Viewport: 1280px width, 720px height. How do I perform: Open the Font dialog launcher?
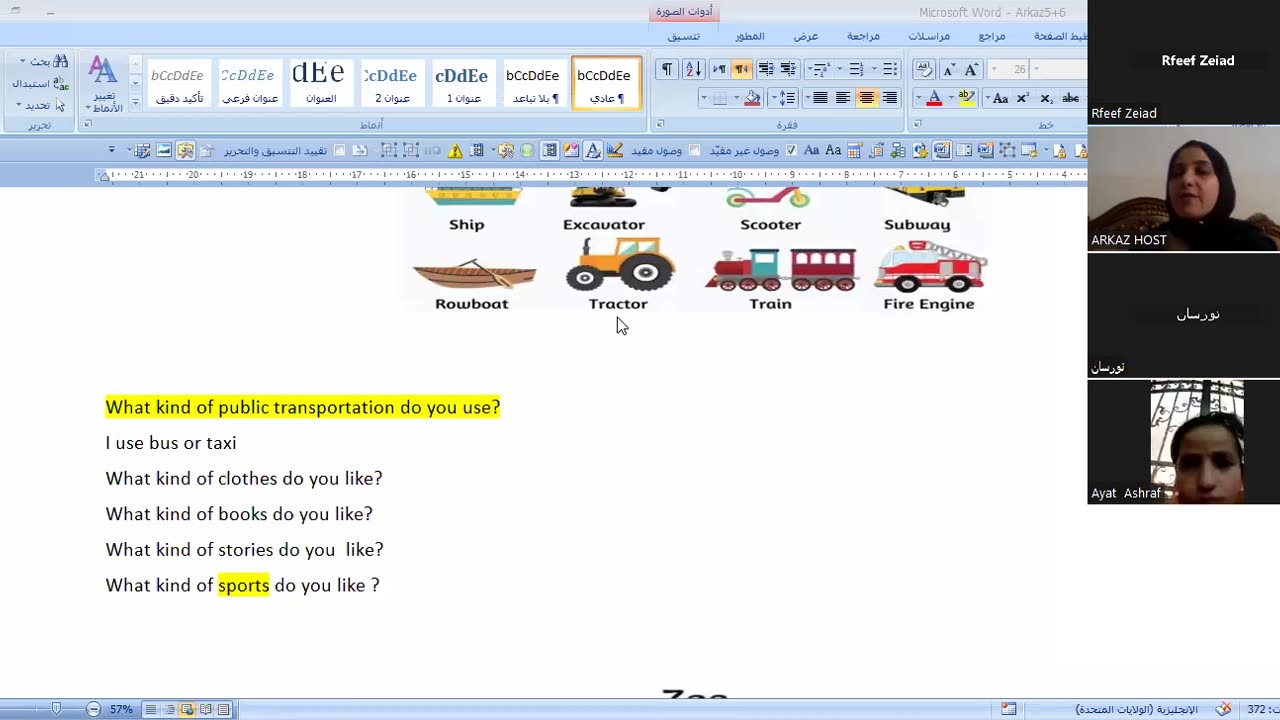[917, 125]
